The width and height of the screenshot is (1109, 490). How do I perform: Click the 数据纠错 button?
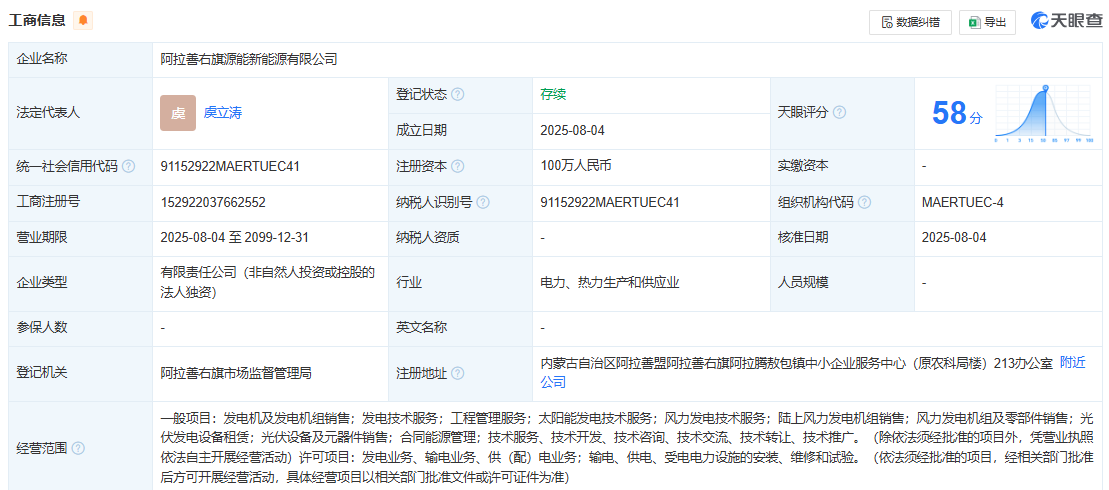point(910,22)
